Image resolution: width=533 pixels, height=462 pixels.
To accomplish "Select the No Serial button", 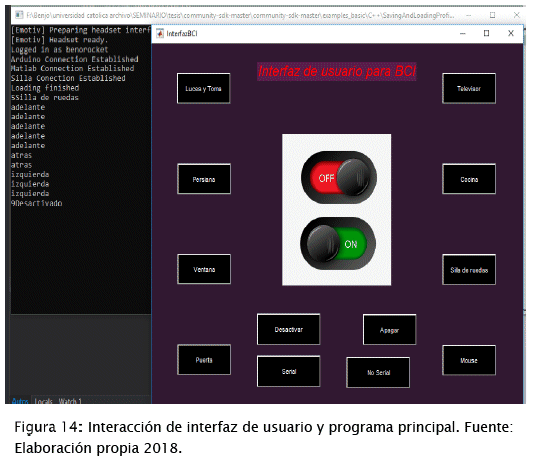I will point(378,372).
